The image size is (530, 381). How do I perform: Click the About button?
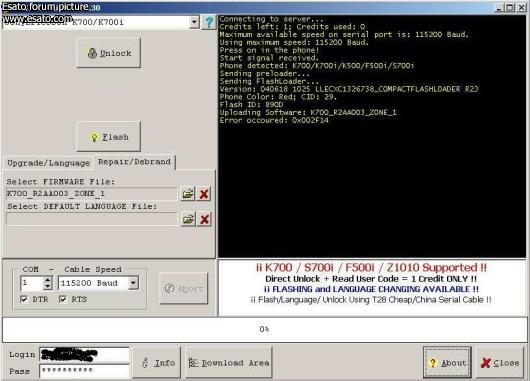pos(447,363)
